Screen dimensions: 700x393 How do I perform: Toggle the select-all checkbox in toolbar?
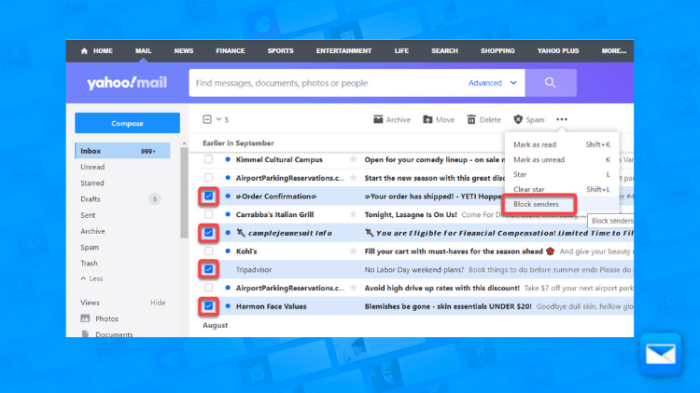pyautogui.click(x=207, y=119)
